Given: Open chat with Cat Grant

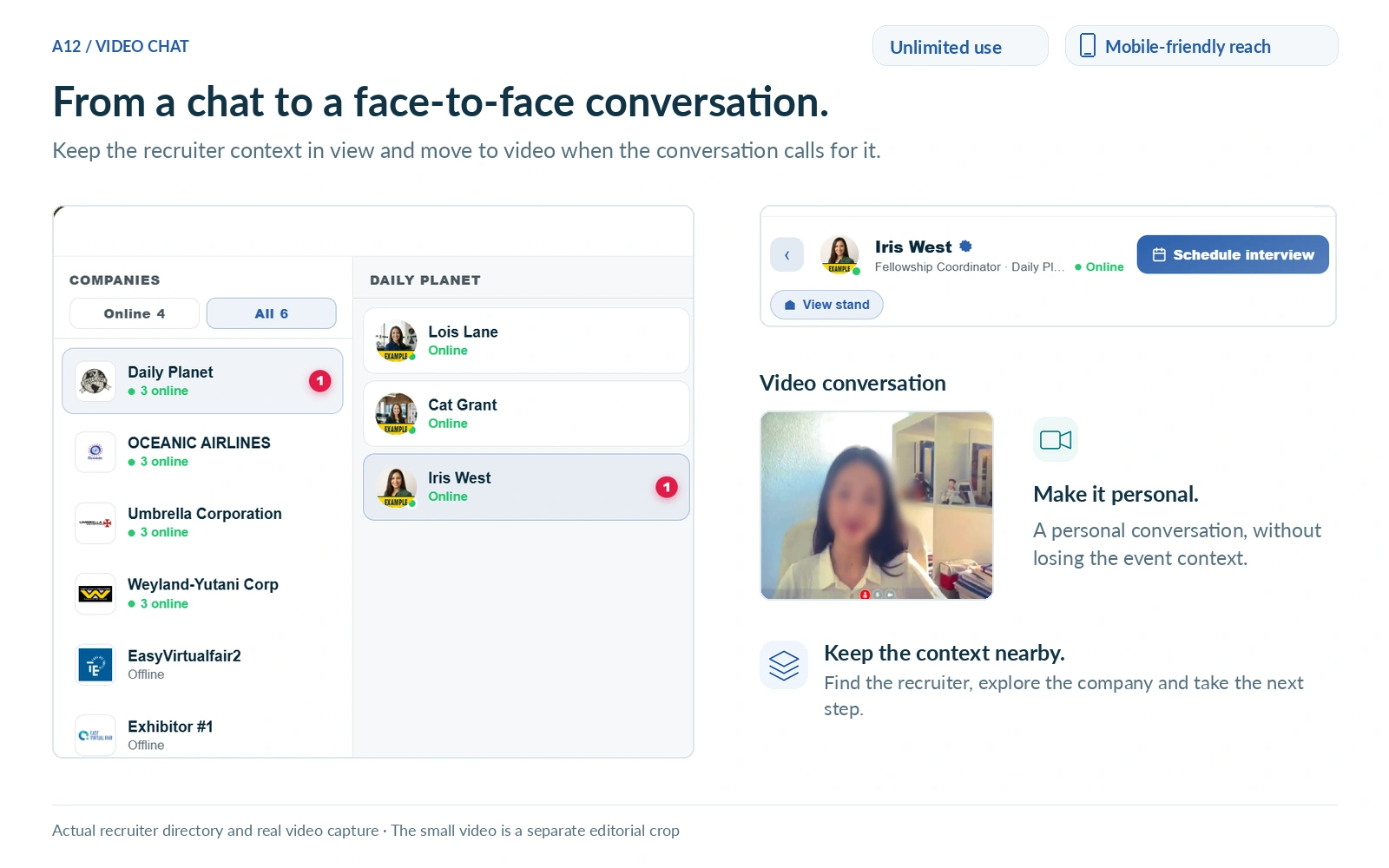Looking at the screenshot, I should (526, 414).
